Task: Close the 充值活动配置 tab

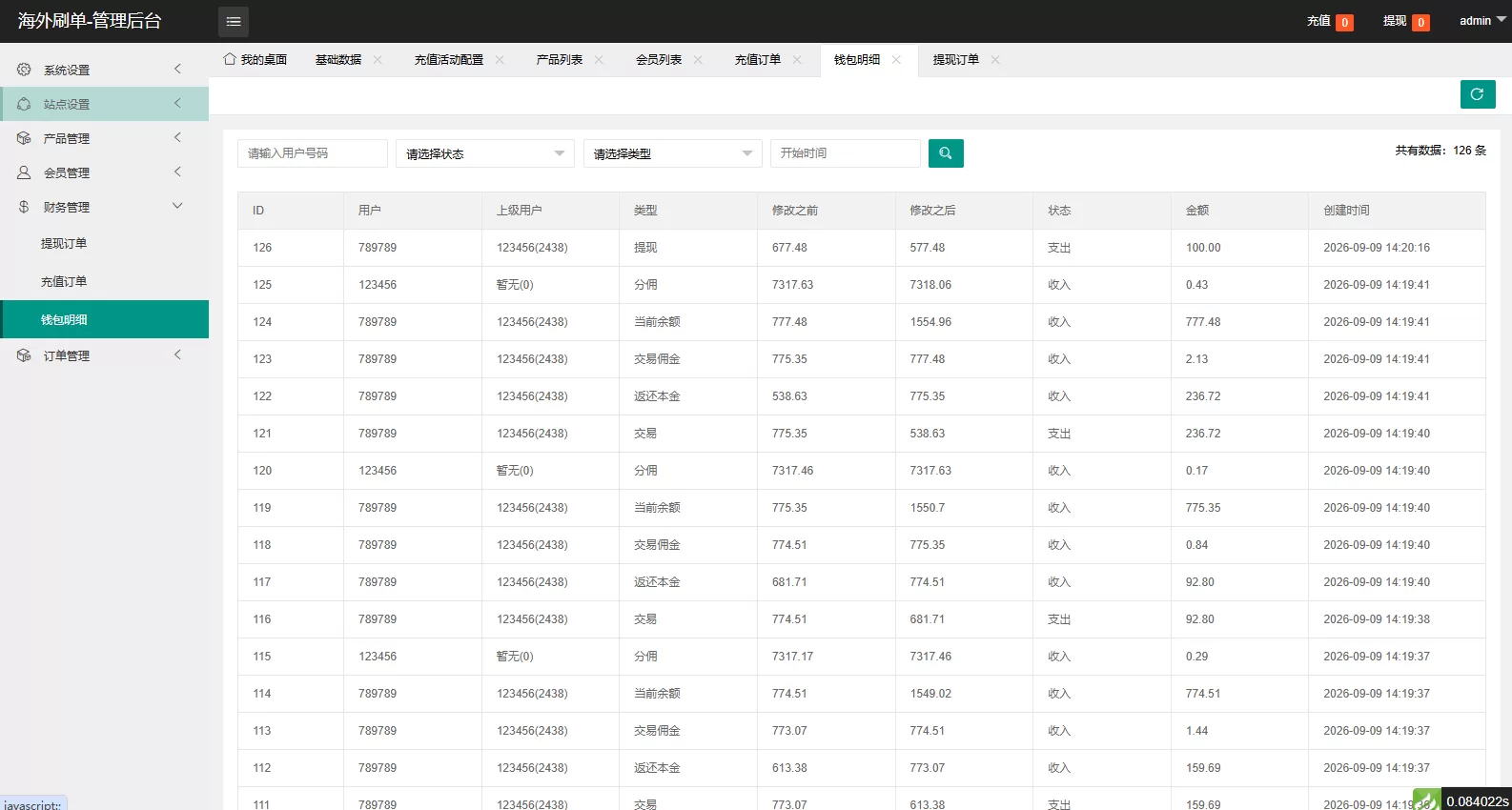Action: point(500,59)
